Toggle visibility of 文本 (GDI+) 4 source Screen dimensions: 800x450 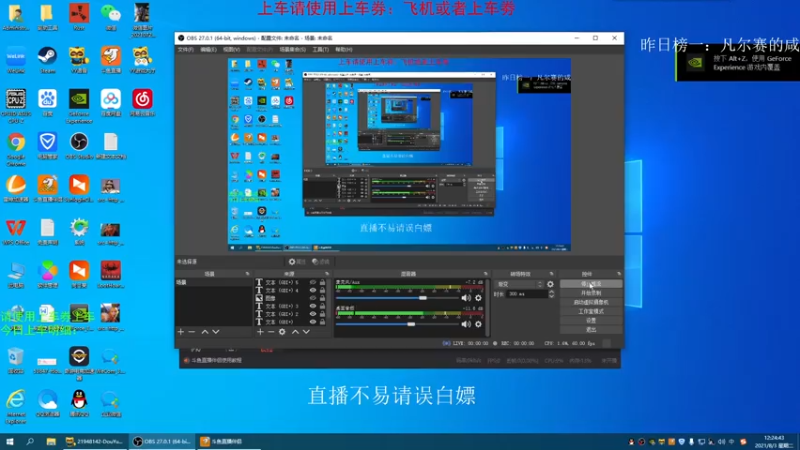313,290
